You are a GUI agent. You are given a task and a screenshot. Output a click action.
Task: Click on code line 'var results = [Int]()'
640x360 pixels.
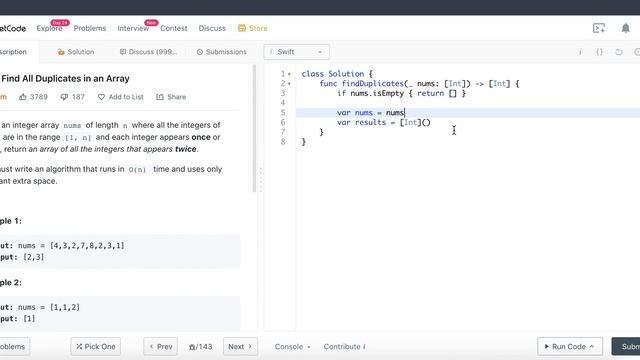pos(384,122)
